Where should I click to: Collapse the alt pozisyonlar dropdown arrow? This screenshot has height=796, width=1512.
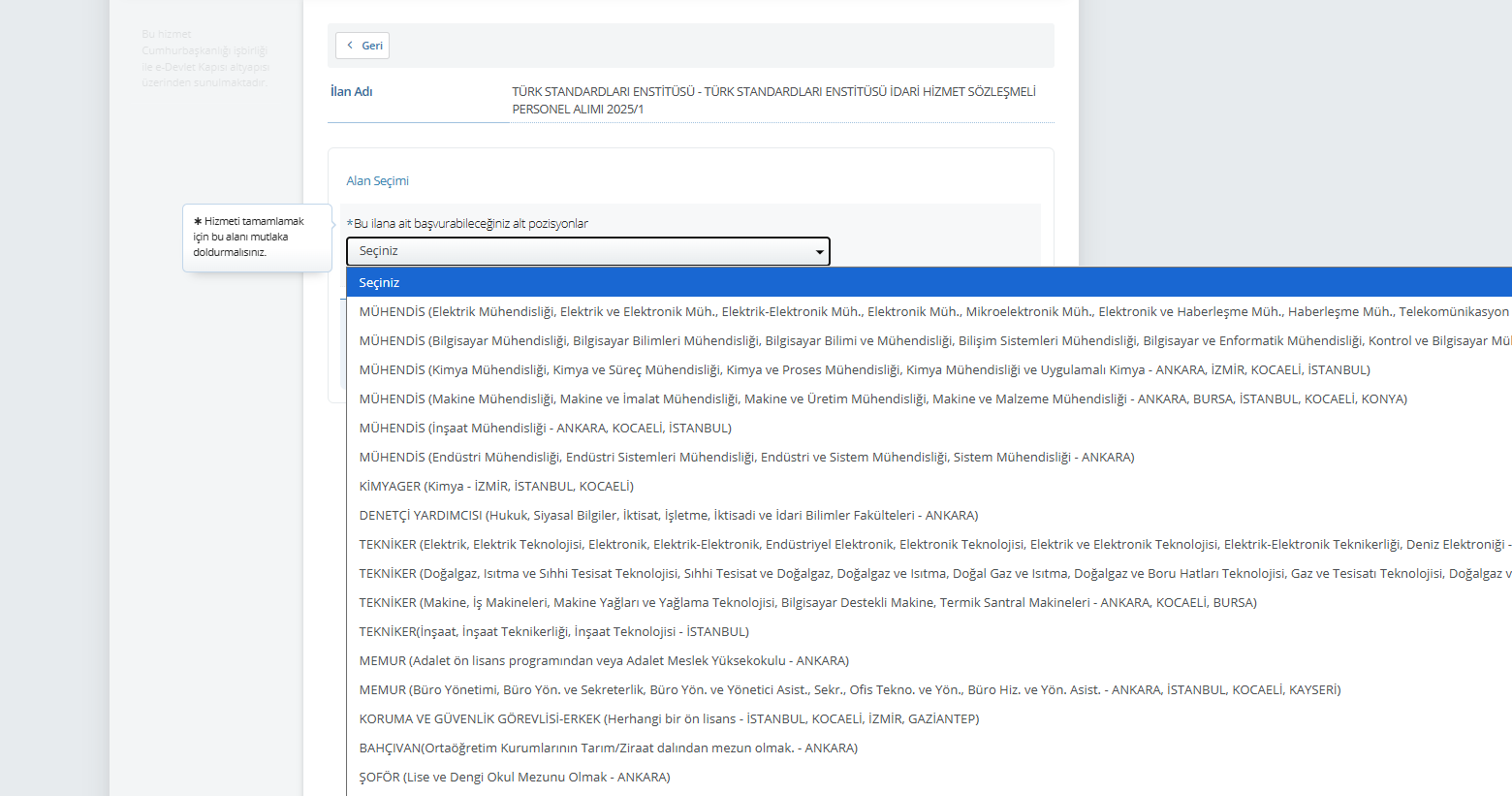[819, 252]
